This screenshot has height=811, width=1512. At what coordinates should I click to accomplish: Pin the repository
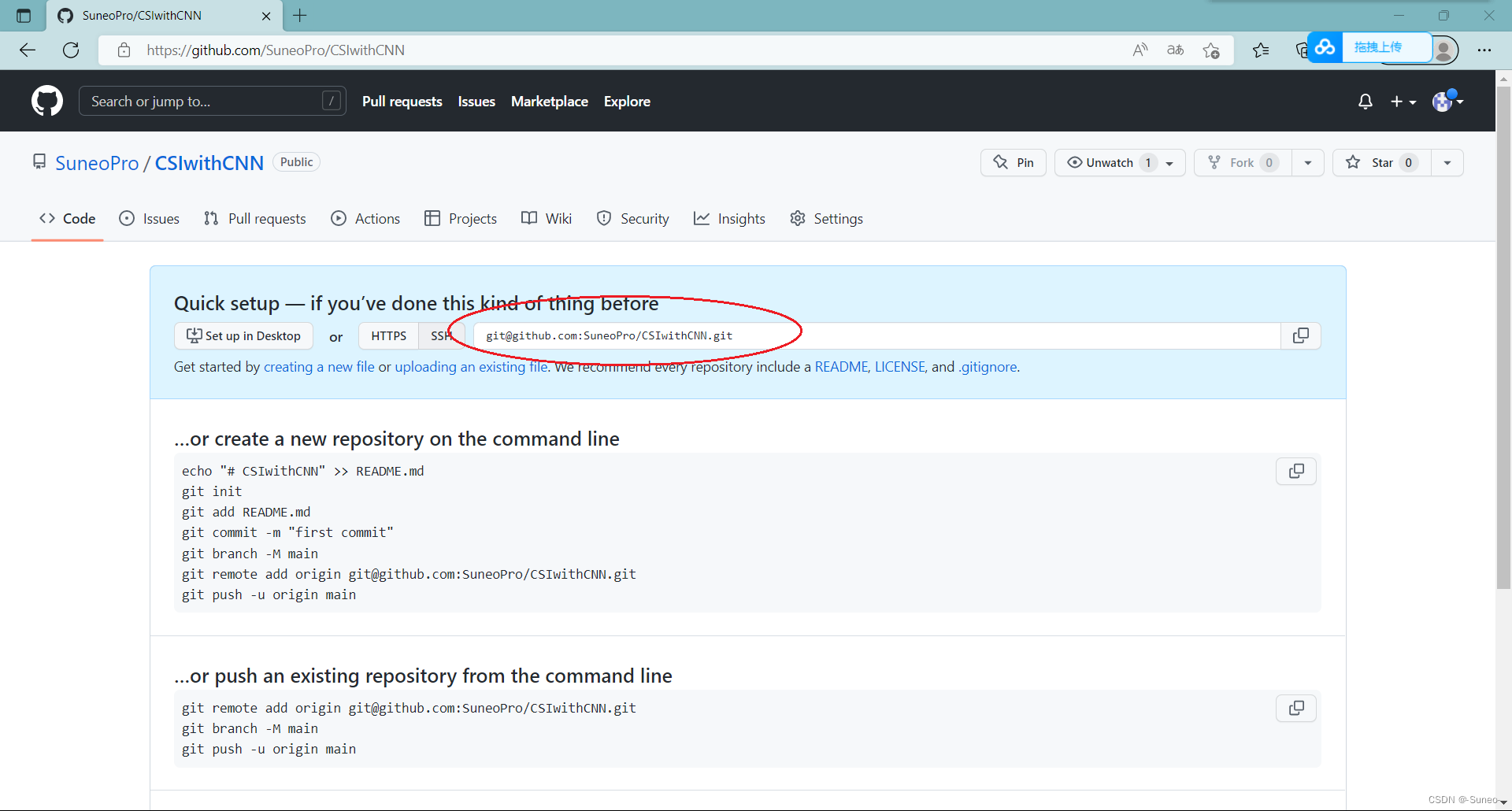coord(1014,162)
